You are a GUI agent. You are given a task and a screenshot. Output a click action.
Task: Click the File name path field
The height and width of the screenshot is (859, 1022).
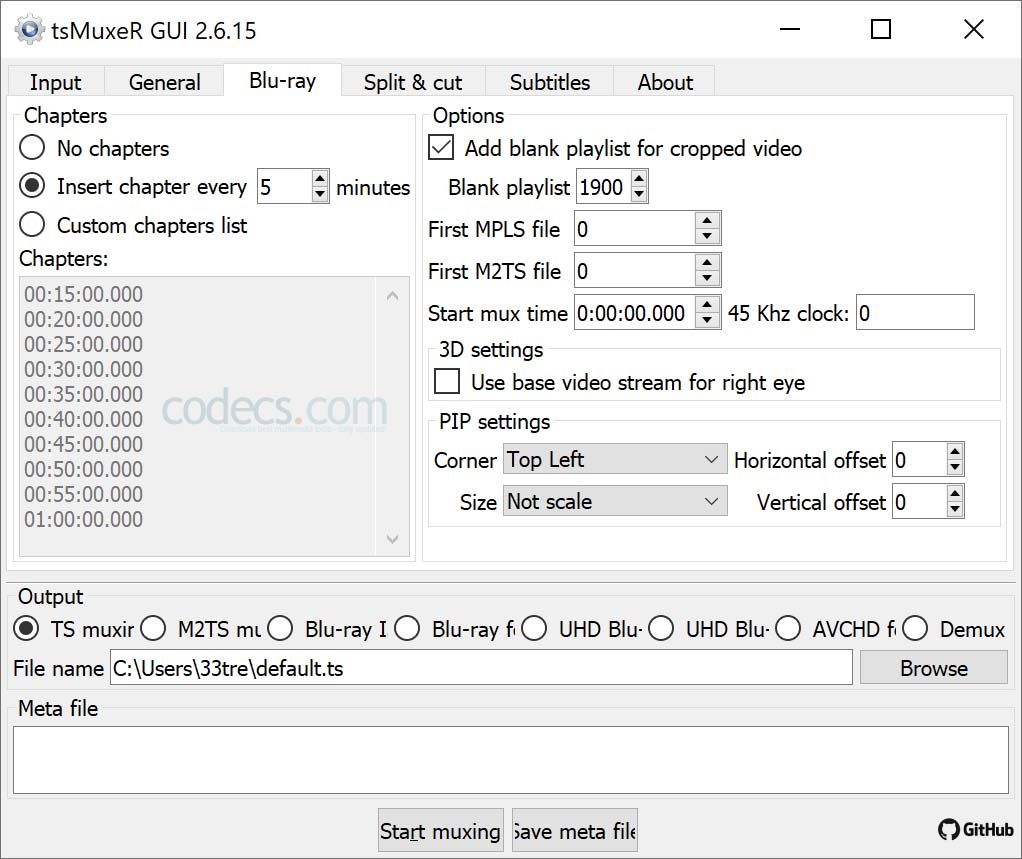481,668
